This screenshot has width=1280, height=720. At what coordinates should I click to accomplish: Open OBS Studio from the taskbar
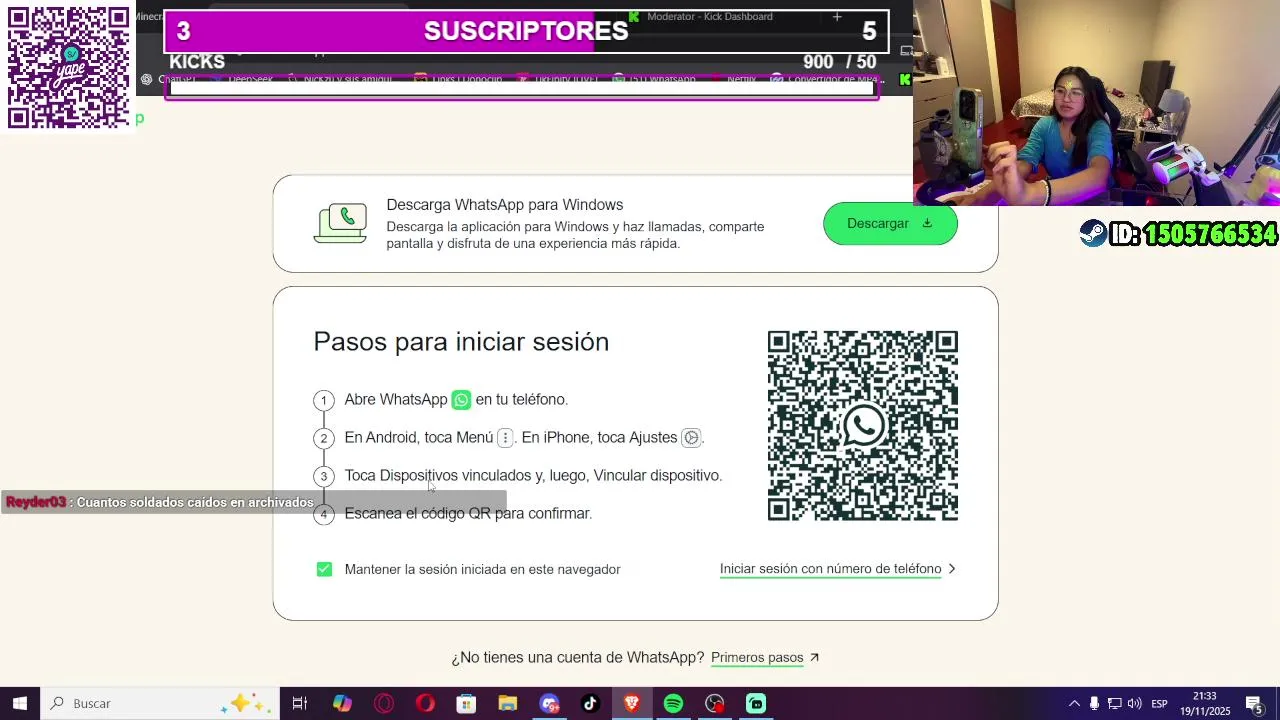(x=714, y=704)
